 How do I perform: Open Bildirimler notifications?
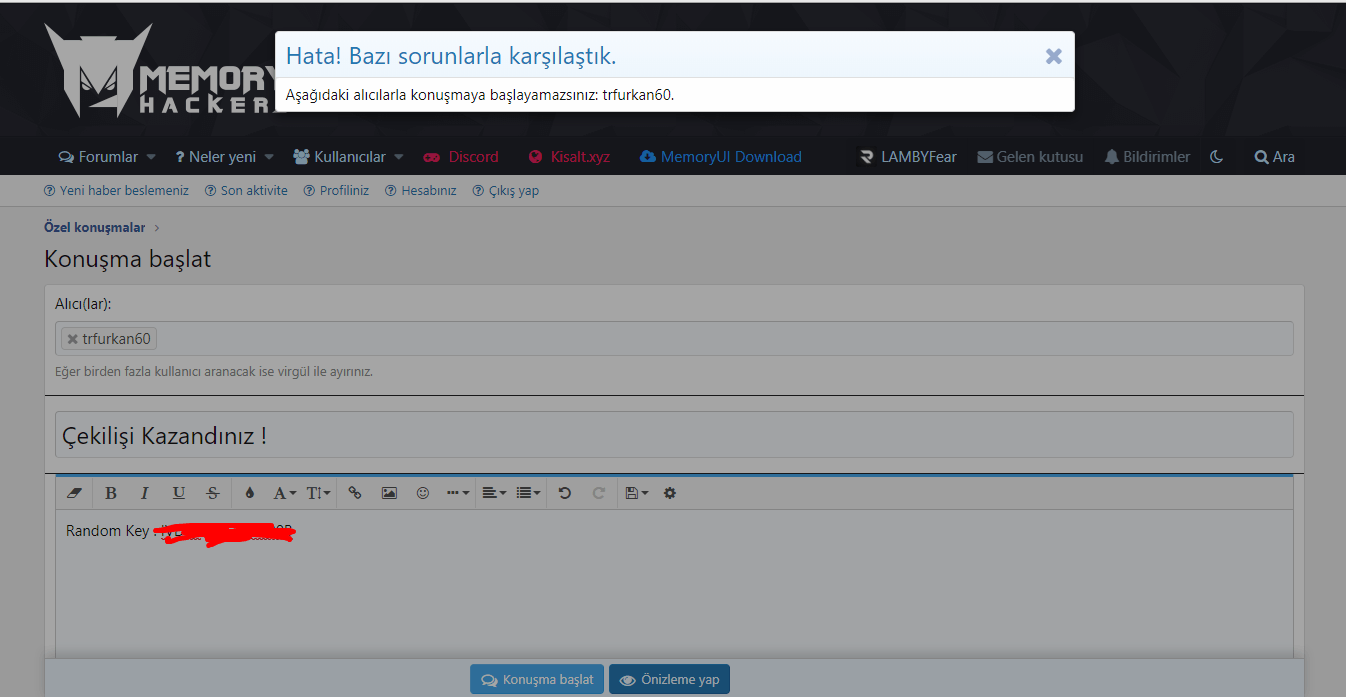[1147, 157]
